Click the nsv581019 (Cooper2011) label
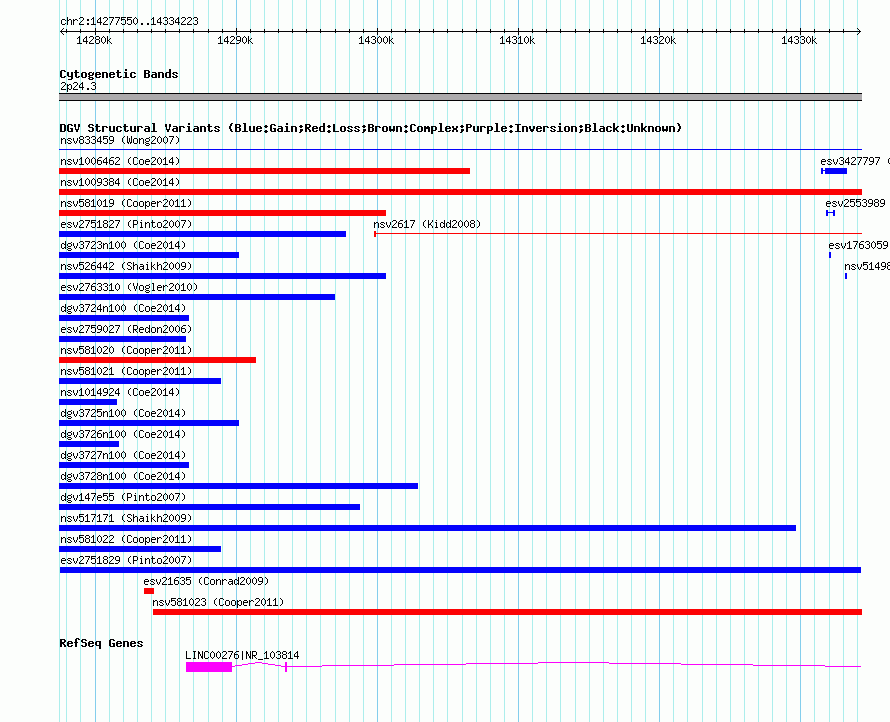Screen dimensions: 890x722 126,203
